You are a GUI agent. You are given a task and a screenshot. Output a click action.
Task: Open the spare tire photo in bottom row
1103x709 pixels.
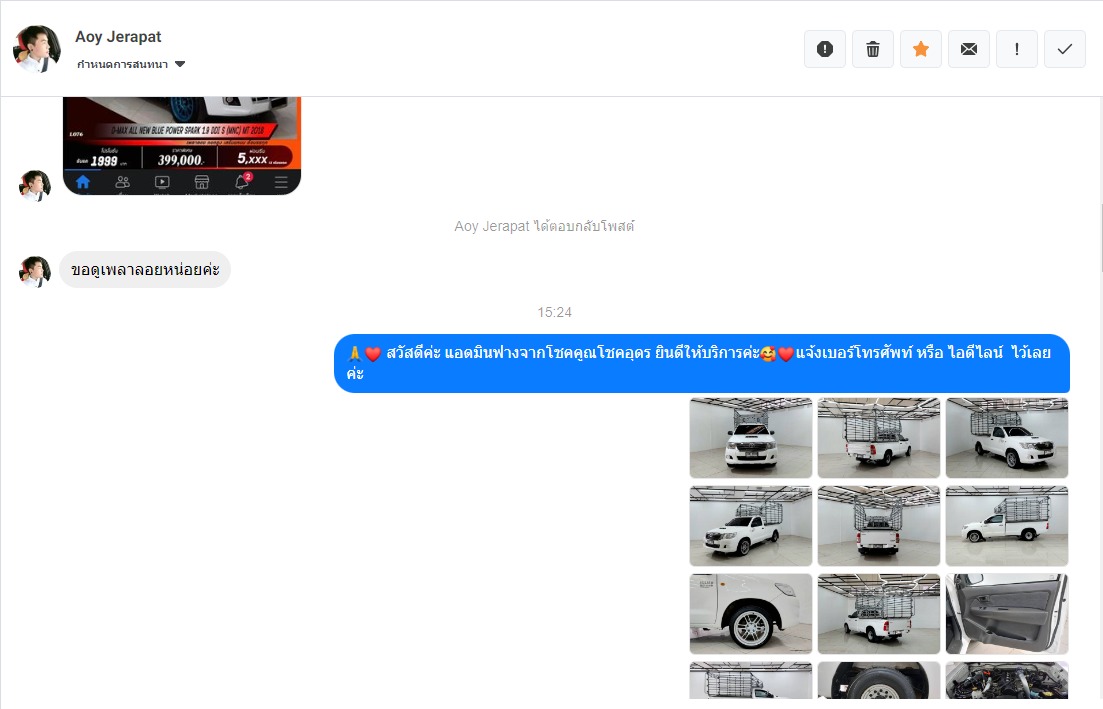tap(879, 680)
